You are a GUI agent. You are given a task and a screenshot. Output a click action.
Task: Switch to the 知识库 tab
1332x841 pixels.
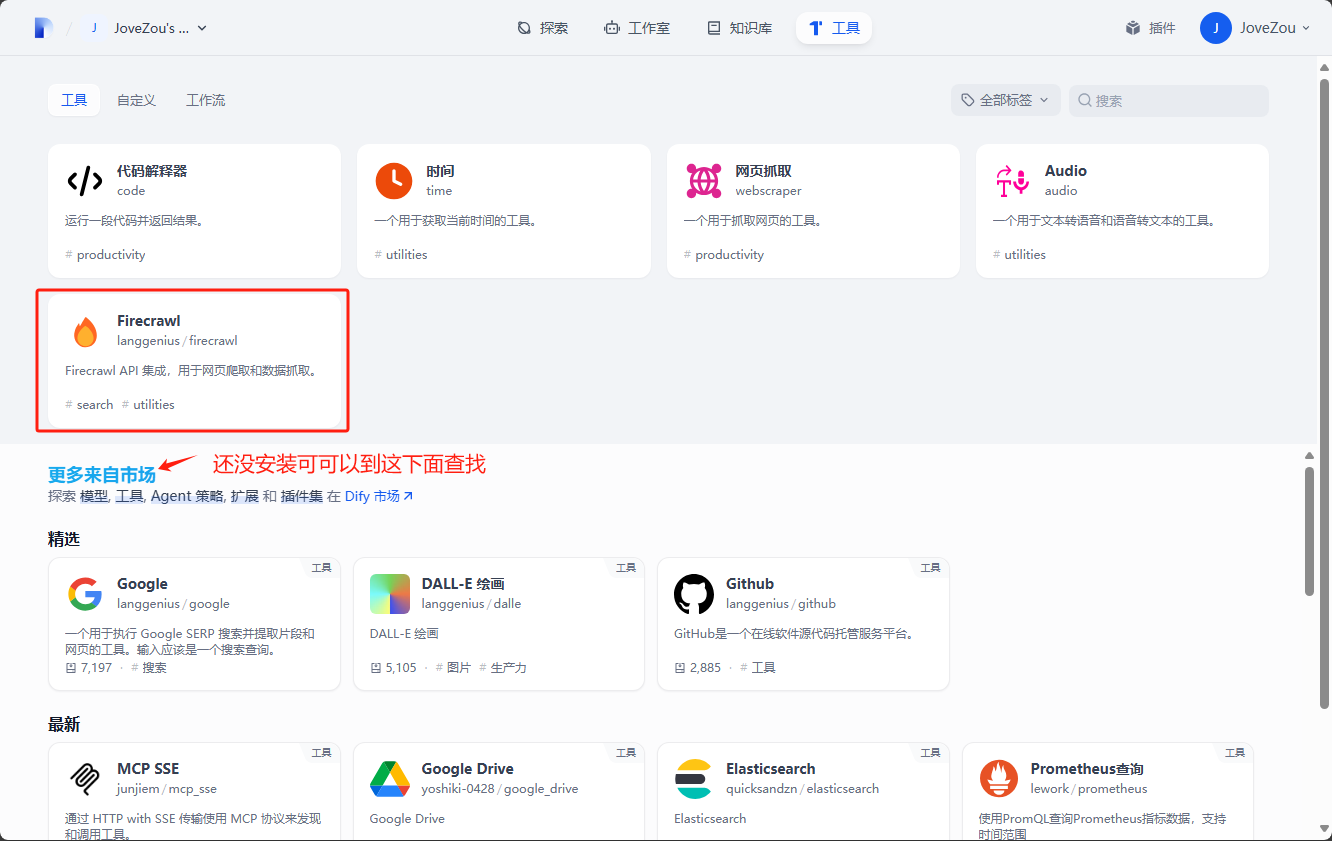coord(739,28)
